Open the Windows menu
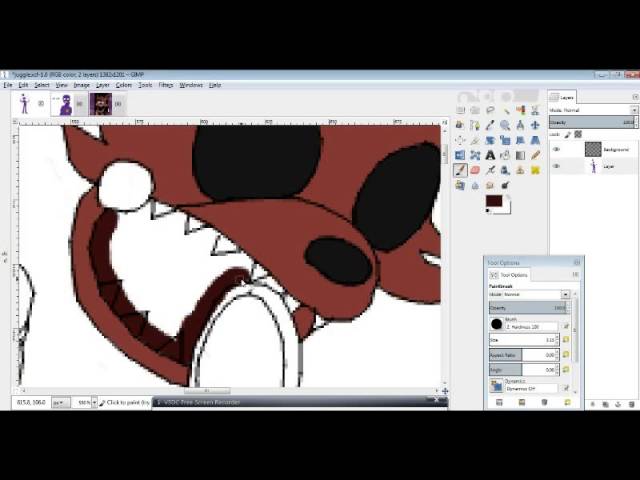The height and width of the screenshot is (480, 640). [x=191, y=85]
